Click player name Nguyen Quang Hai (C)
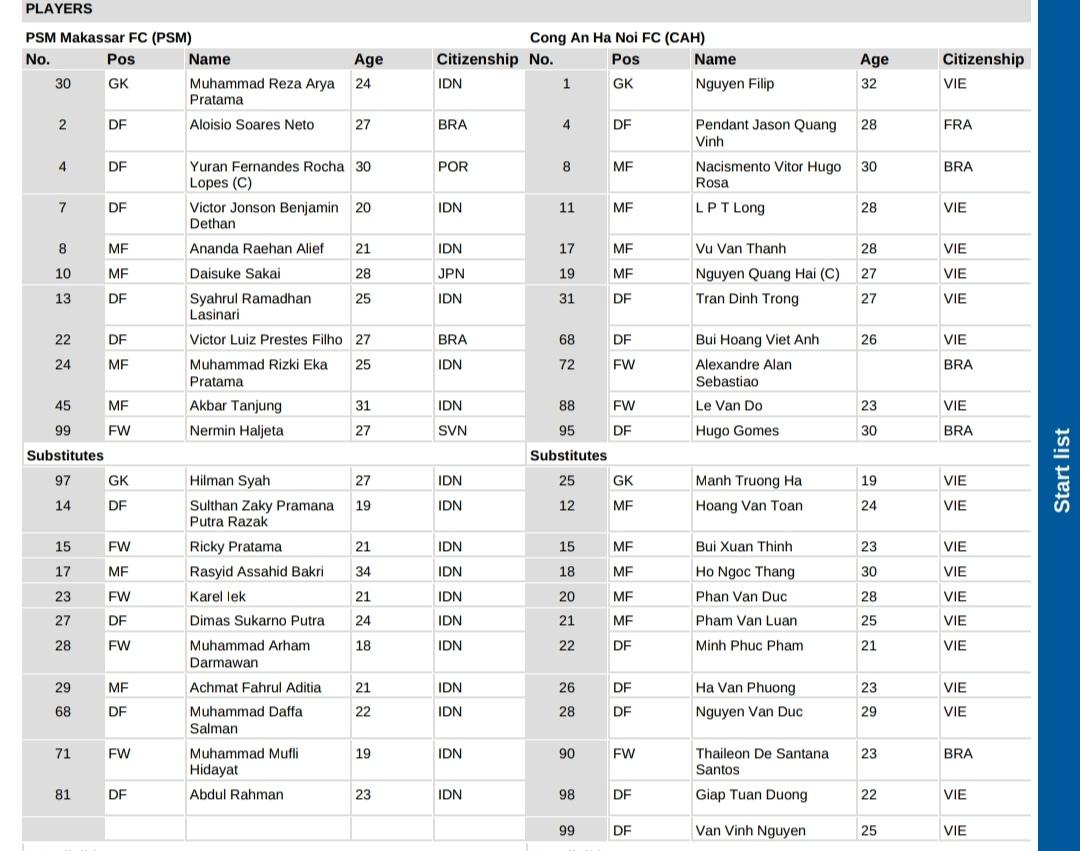 click(x=767, y=274)
